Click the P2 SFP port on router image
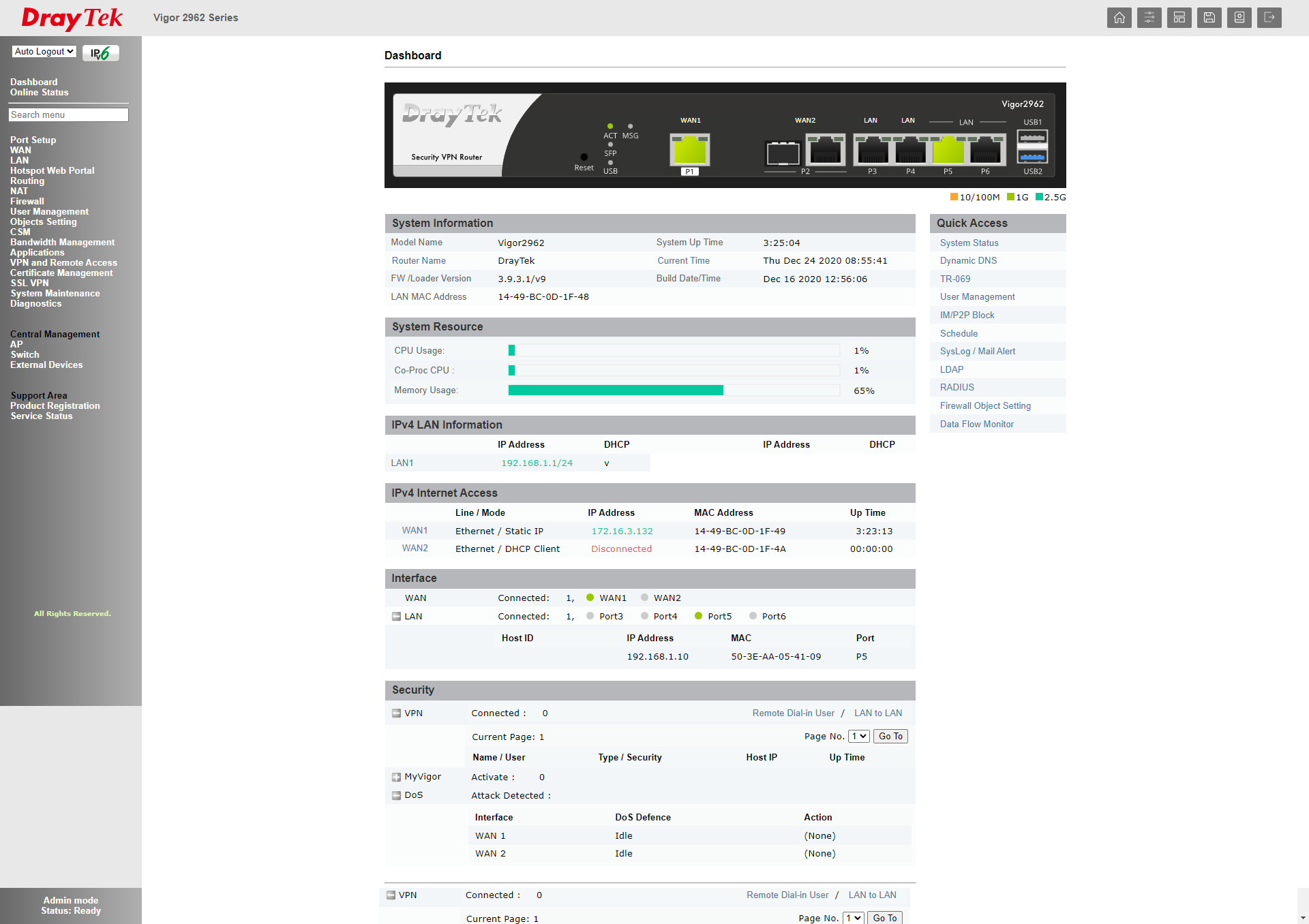Image resolution: width=1309 pixels, height=924 pixels. click(x=783, y=153)
